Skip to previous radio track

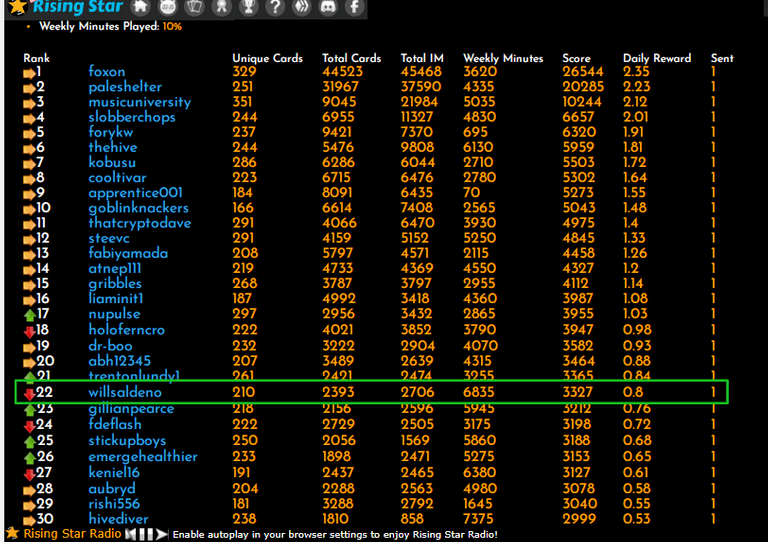130,534
